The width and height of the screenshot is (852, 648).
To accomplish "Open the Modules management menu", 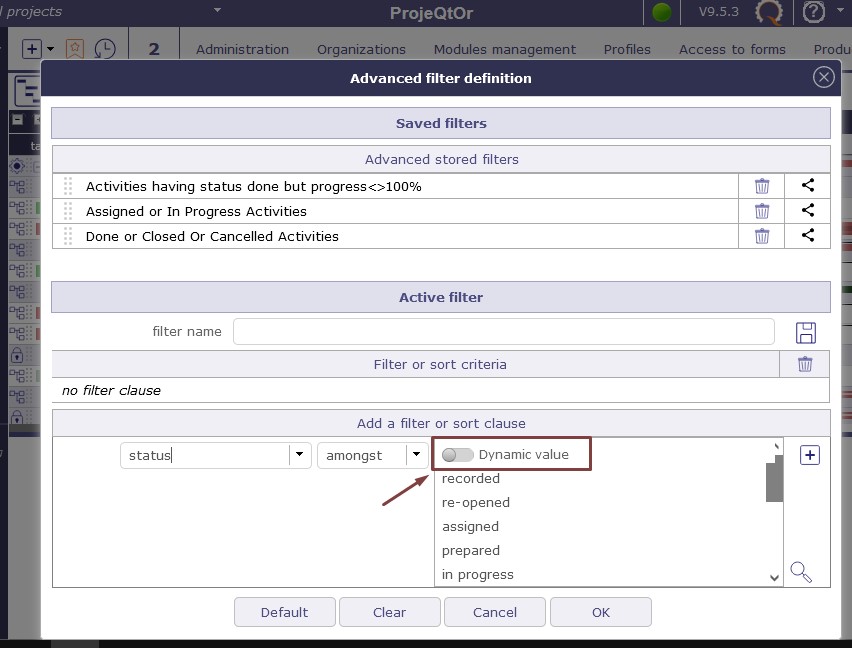I will (504, 49).
